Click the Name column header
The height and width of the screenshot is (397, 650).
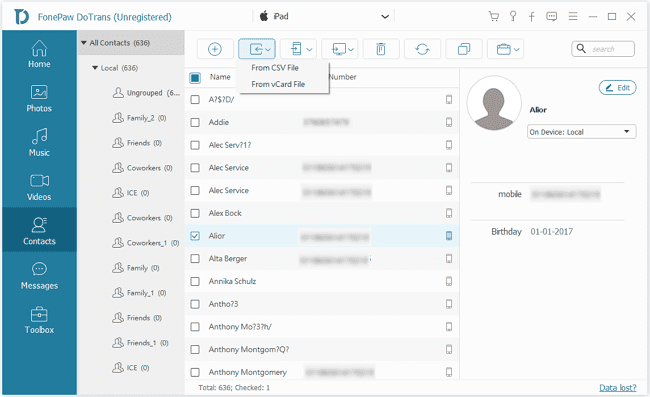tap(220, 77)
